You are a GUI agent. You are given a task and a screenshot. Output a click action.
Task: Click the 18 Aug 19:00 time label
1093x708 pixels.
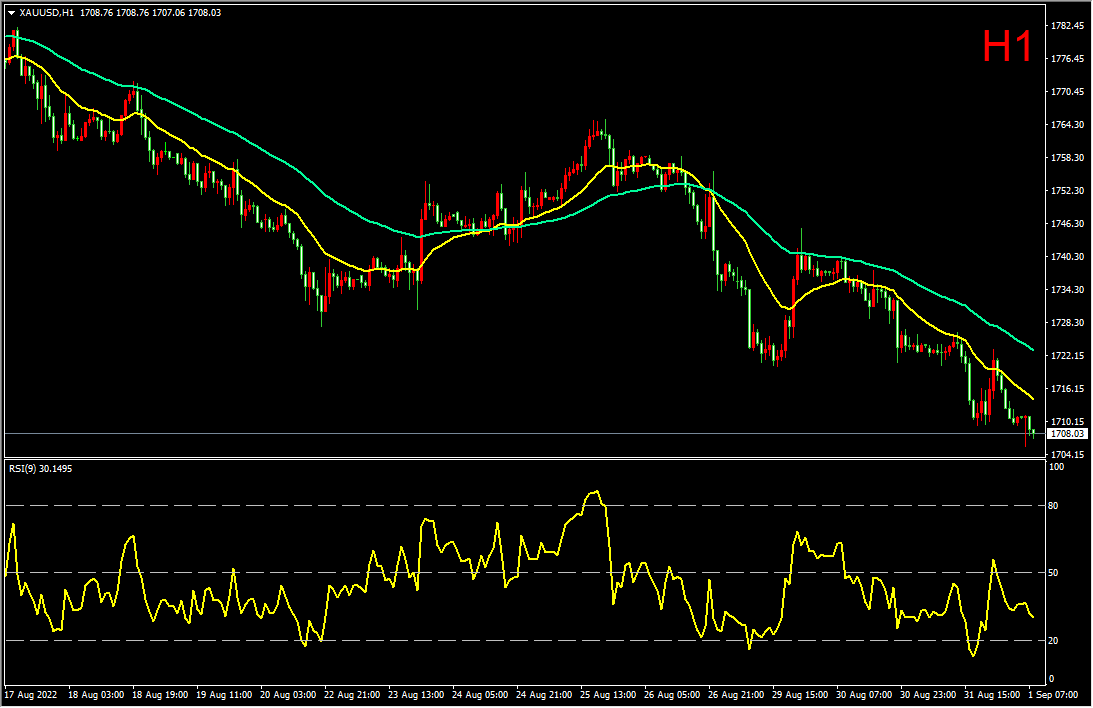(x=160, y=695)
